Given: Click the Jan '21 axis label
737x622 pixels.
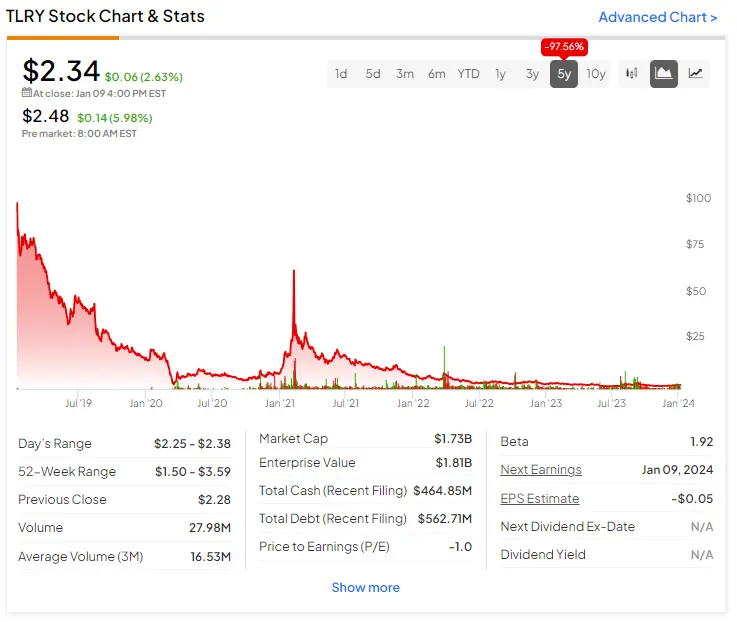Looking at the screenshot, I should [x=280, y=403].
